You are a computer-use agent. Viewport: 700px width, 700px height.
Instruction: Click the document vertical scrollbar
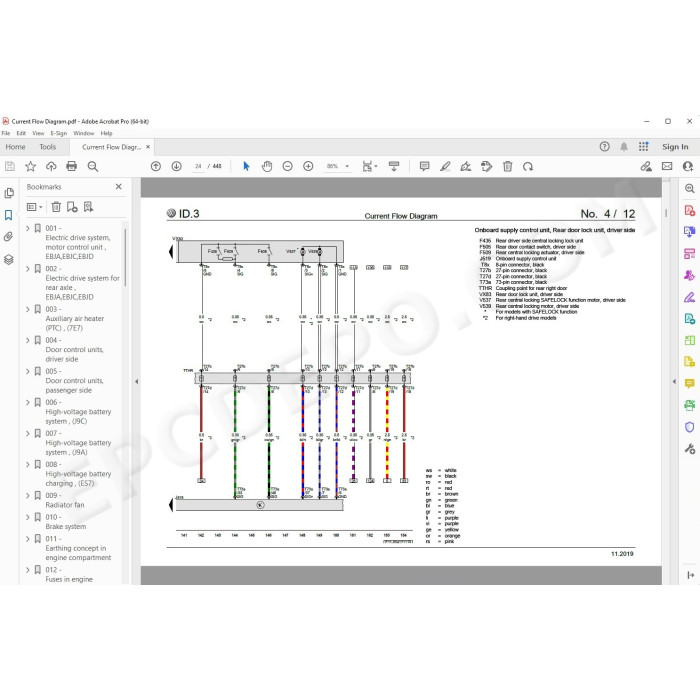(666, 213)
